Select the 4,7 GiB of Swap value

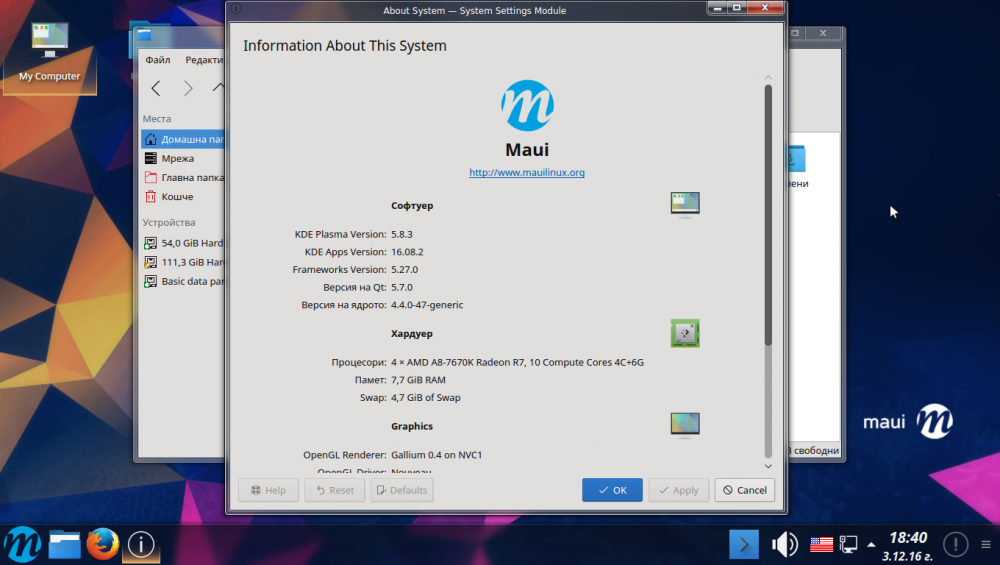coord(426,397)
